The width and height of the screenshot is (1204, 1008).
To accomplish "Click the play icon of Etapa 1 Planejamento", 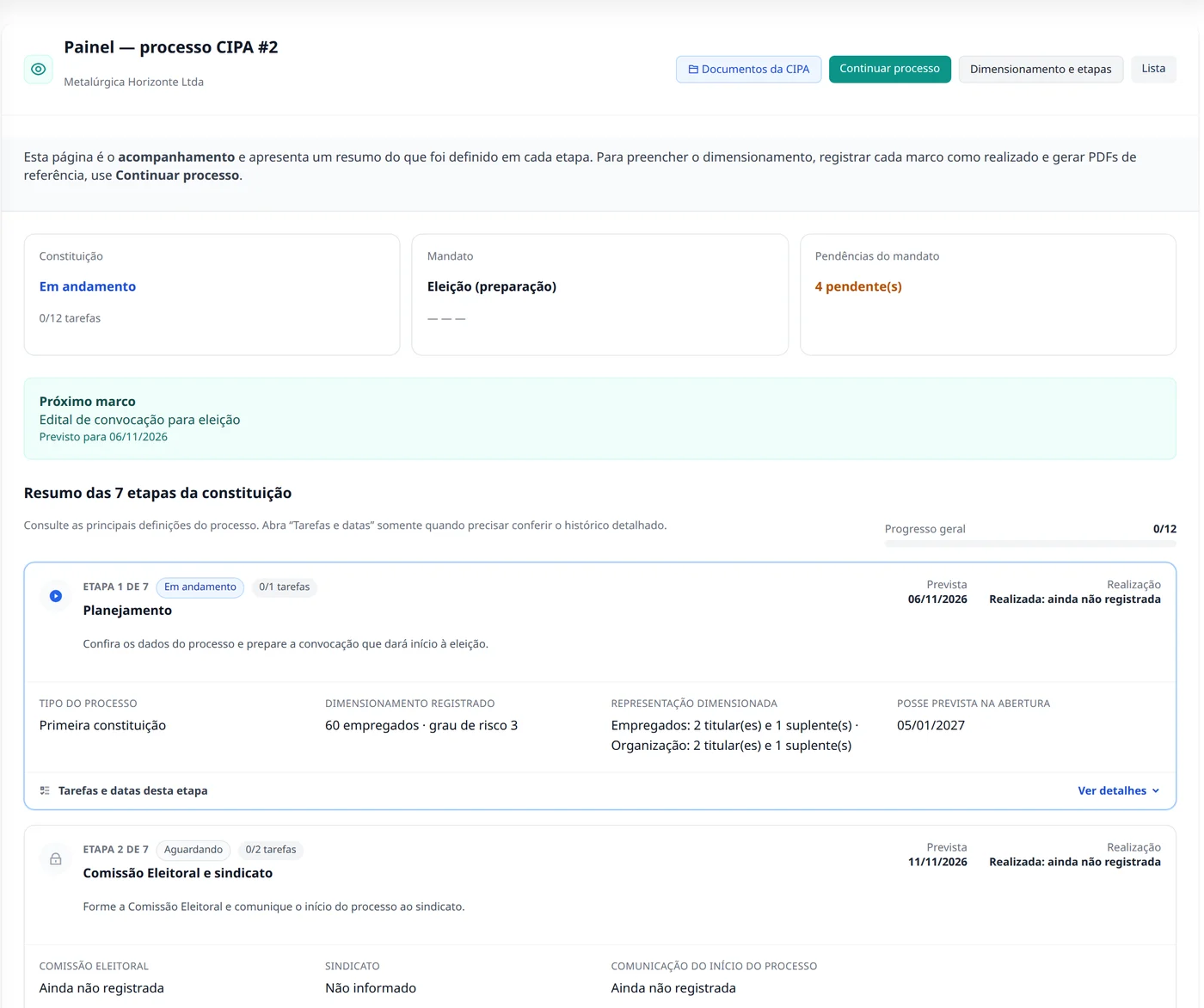I will pos(56,596).
